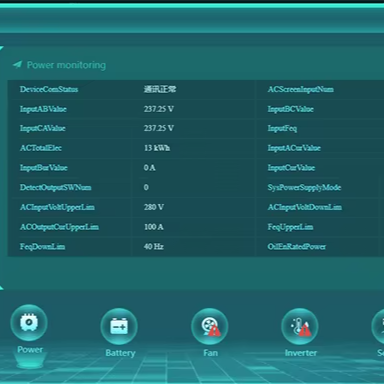The image size is (384, 384).
Task: Click the InputABValue reading 237.25 V
Action: point(159,109)
